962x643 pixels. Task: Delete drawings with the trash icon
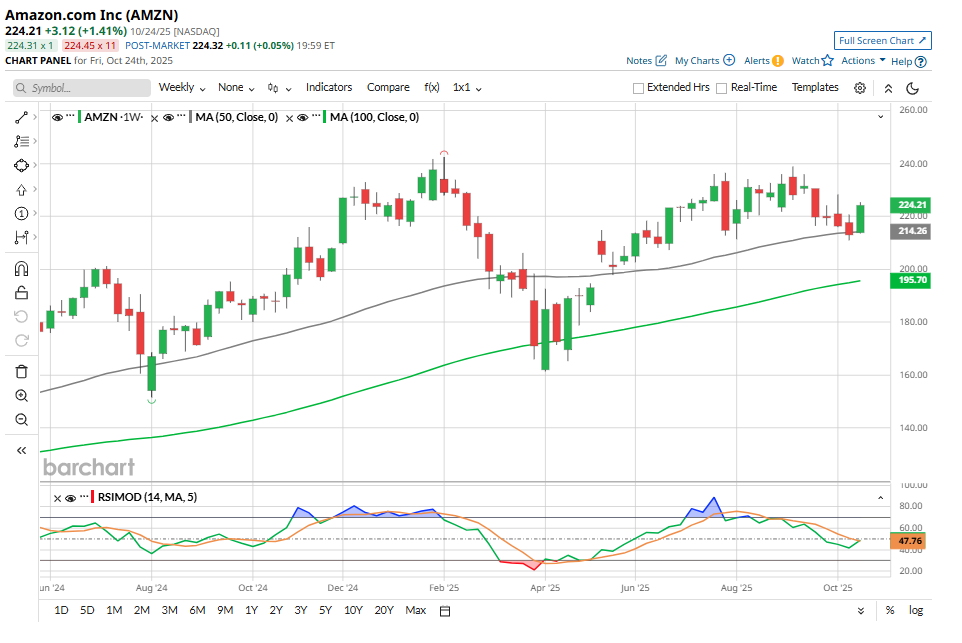tap(21, 372)
